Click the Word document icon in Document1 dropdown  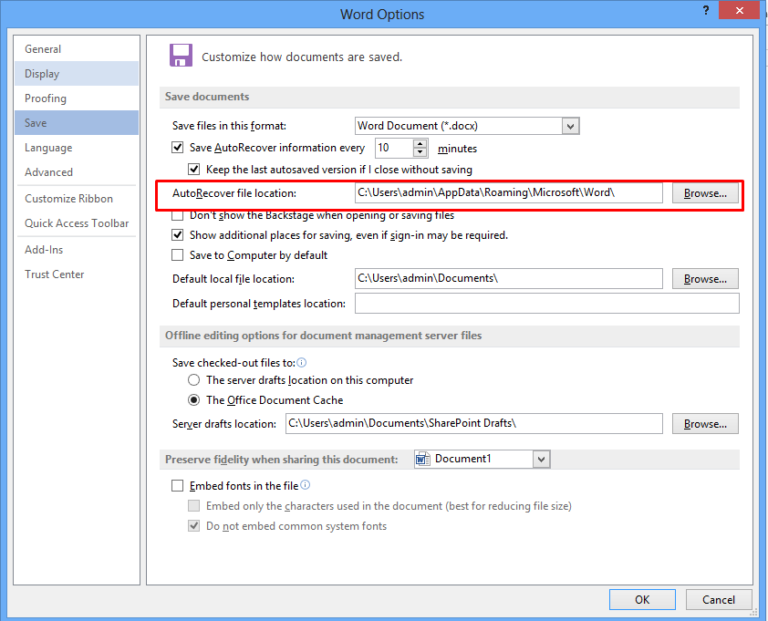click(x=423, y=459)
